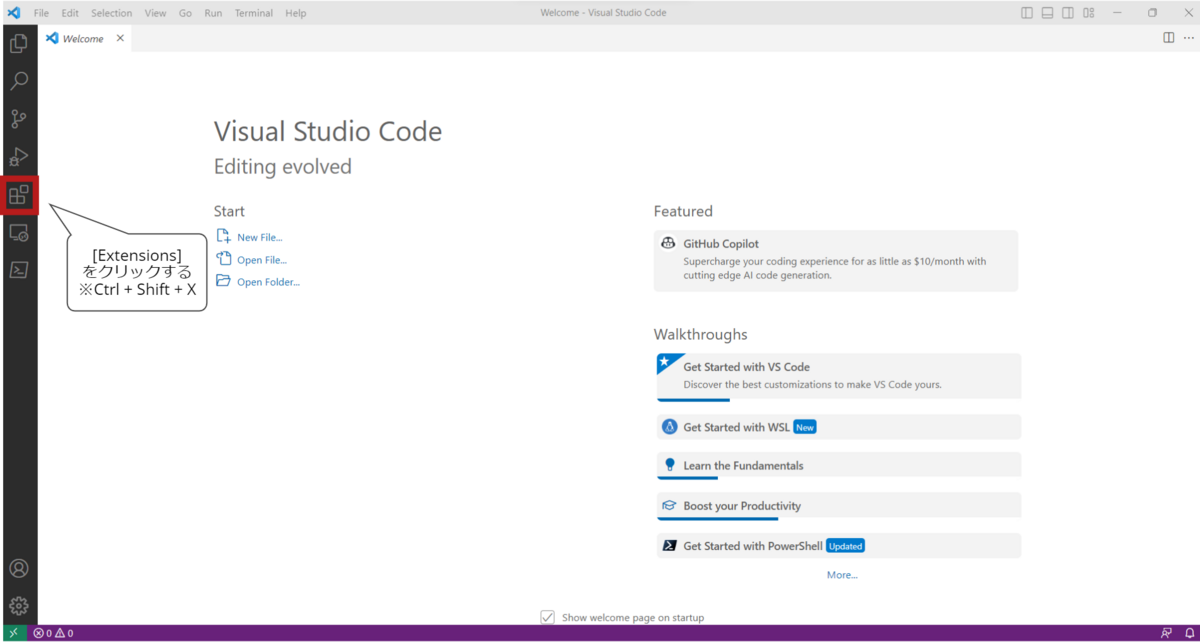Open the Selection menu
Screen dimensions: 1200x642
pos(111,13)
